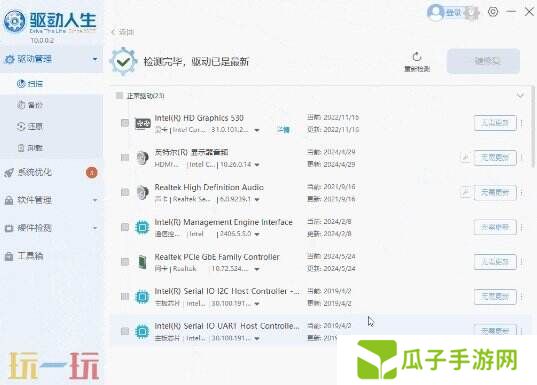Open version dropdown for Realtek PCIe GbE Controller
Viewport: 537px width, 385px height.
pyautogui.click(x=257, y=269)
